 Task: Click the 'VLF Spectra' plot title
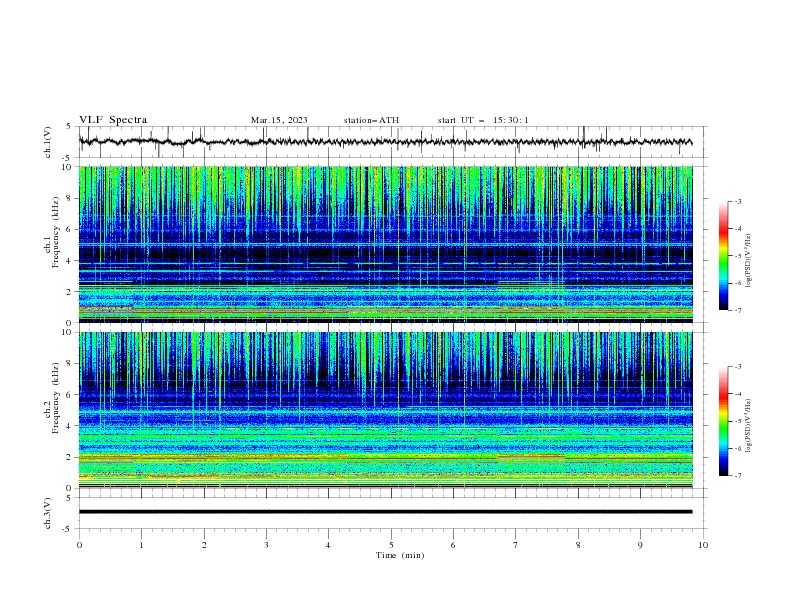pos(113,120)
